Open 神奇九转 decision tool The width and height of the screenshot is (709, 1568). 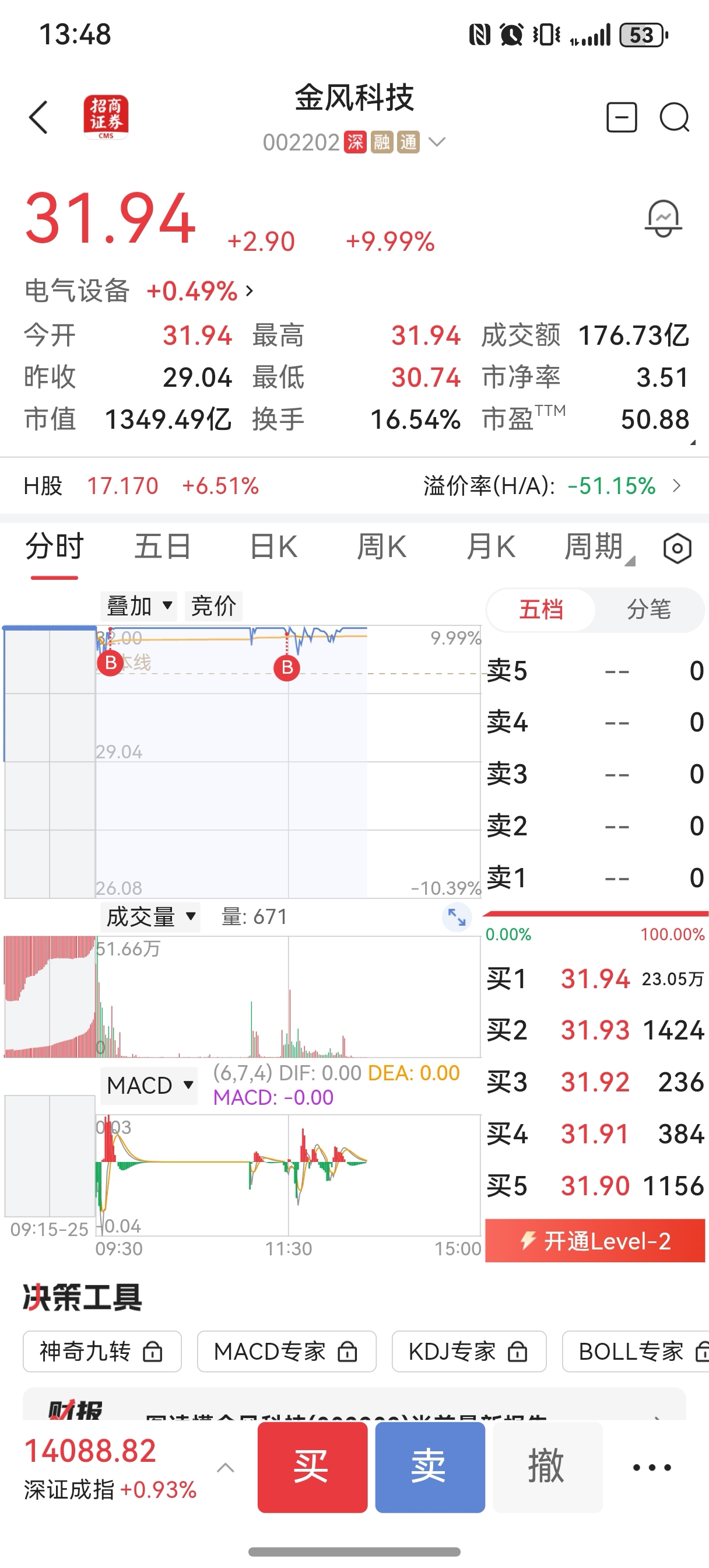(x=102, y=1352)
